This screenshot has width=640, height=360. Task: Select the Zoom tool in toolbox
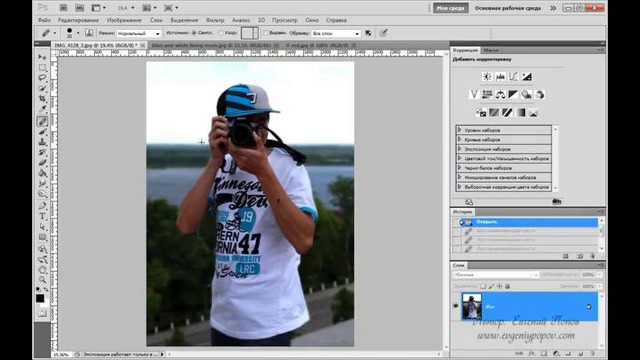point(42,280)
